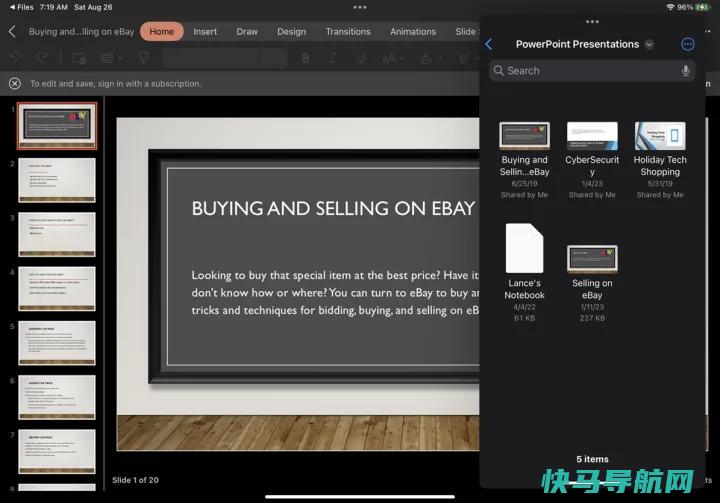Tap the undo icon in toolbar
Viewport: 720px width, 503px height.
tap(15, 58)
